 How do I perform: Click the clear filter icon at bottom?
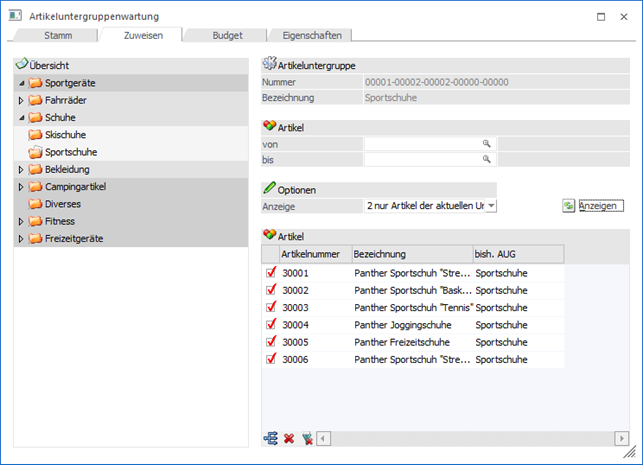click(306, 438)
